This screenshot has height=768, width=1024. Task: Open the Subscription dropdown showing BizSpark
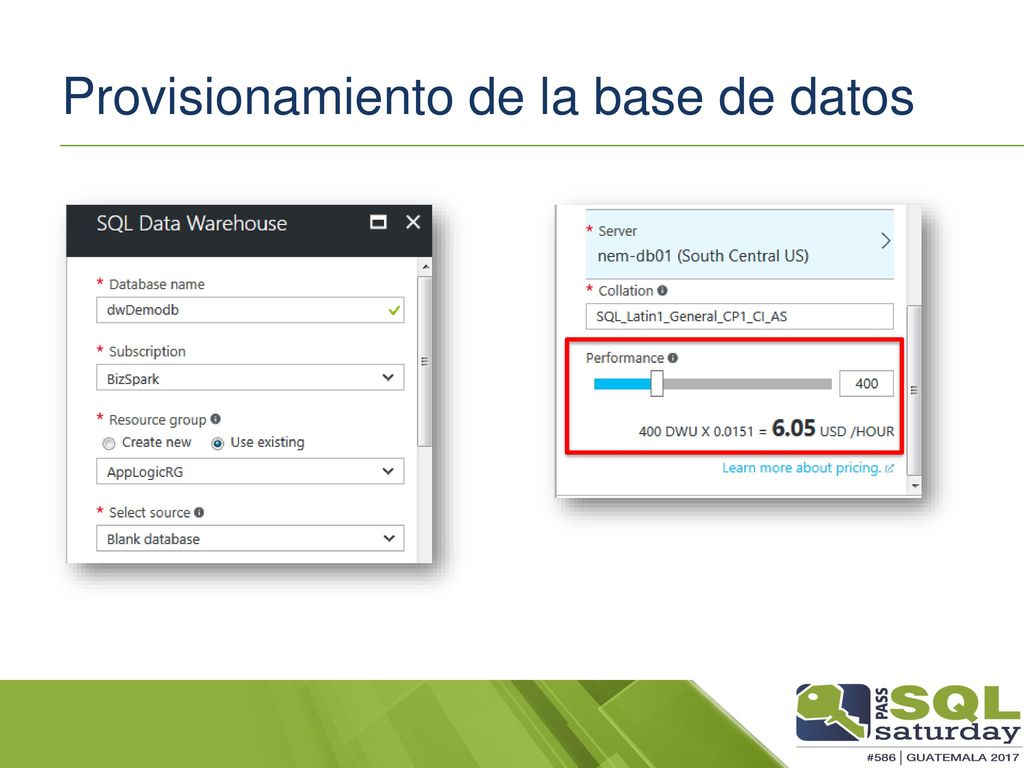point(250,377)
